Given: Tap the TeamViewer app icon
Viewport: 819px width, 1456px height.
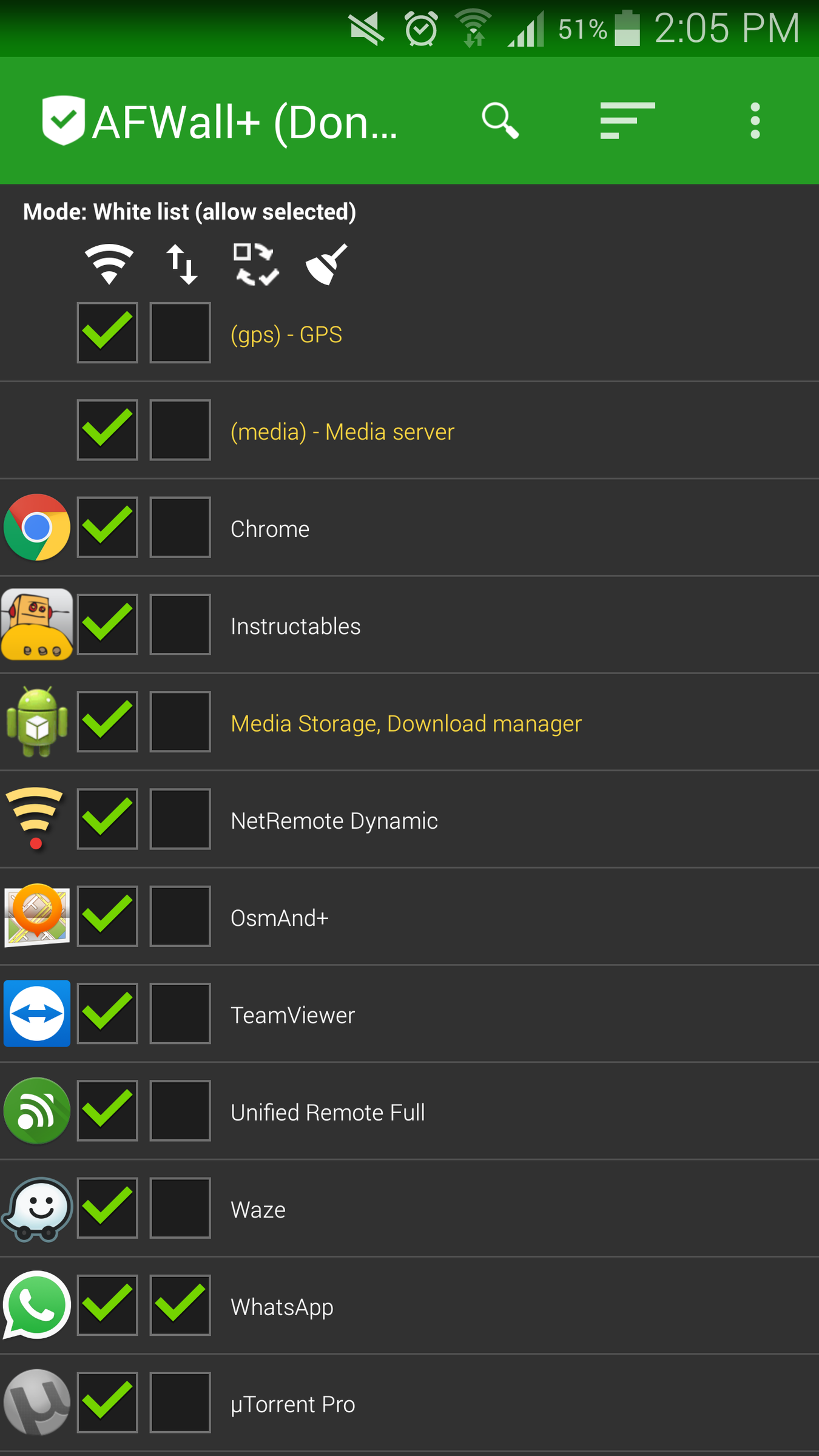Looking at the screenshot, I should click(x=37, y=1013).
